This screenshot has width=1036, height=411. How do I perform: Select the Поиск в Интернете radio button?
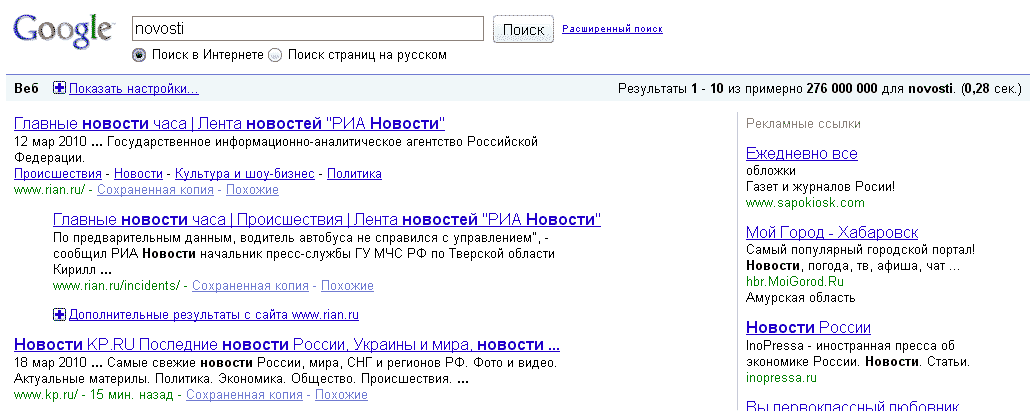[139, 56]
